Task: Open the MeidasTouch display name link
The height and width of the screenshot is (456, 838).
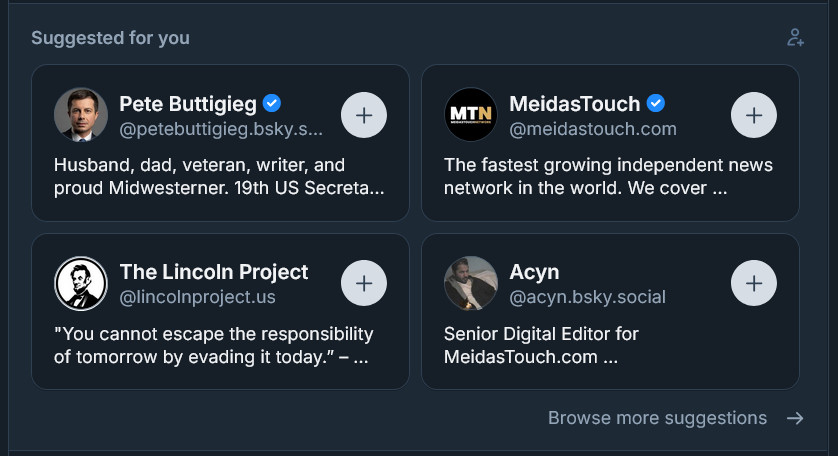Action: pos(575,104)
